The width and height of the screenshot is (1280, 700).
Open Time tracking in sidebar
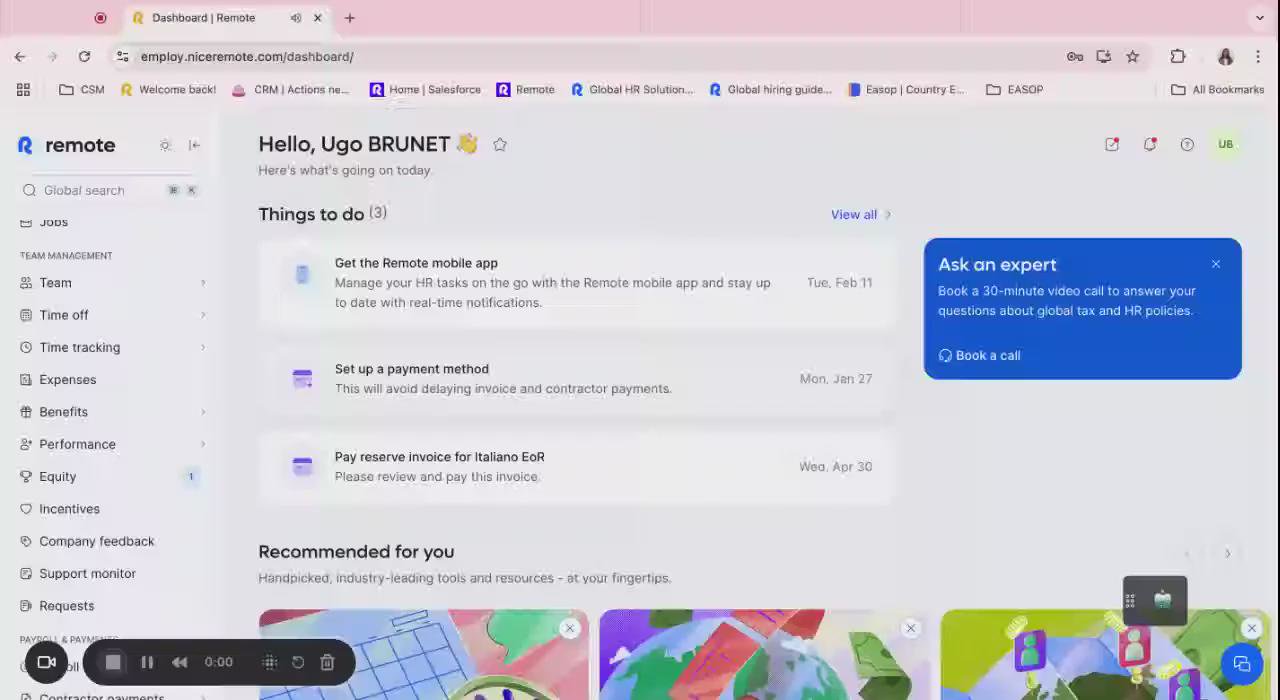(80, 347)
